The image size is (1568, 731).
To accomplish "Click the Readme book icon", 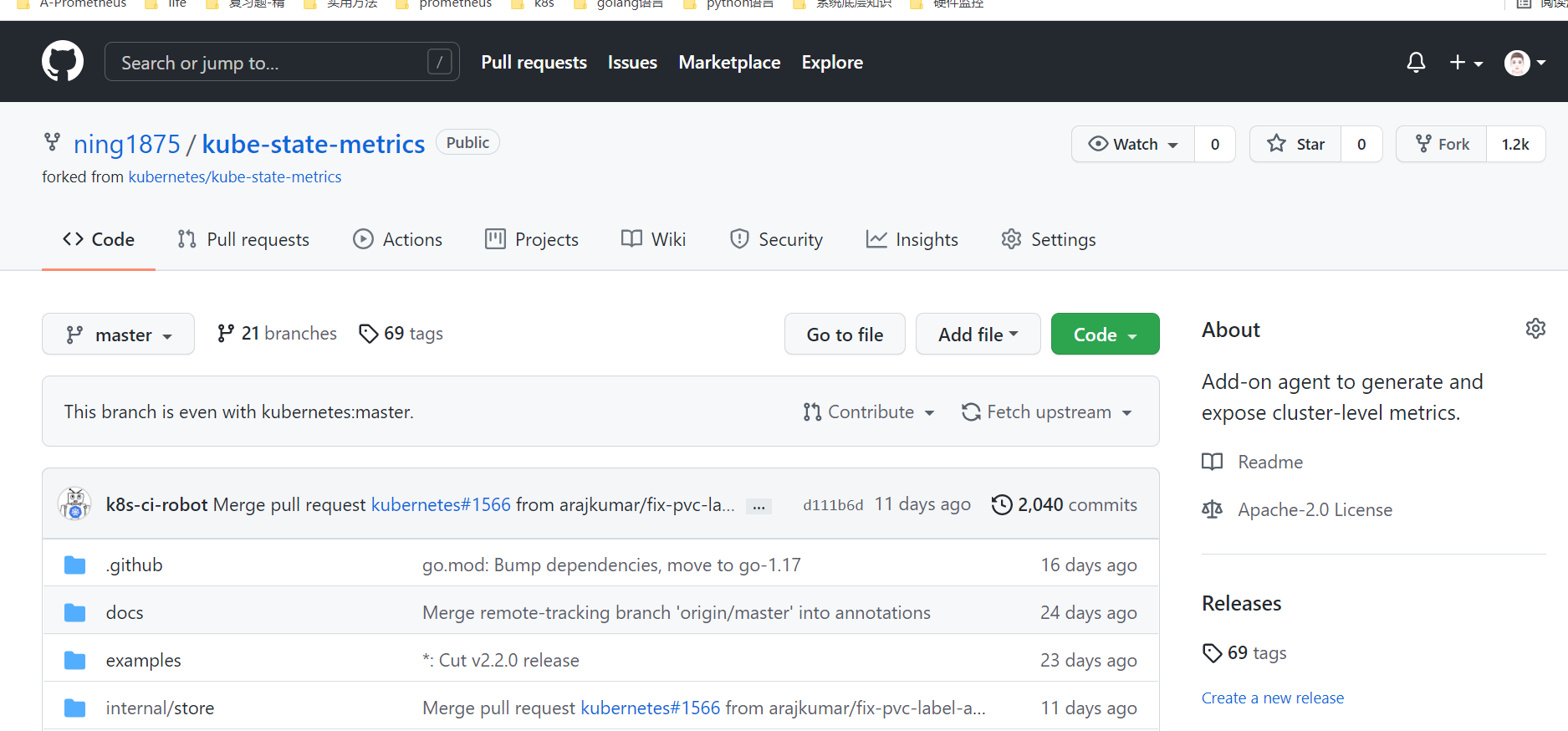I will [1212, 462].
